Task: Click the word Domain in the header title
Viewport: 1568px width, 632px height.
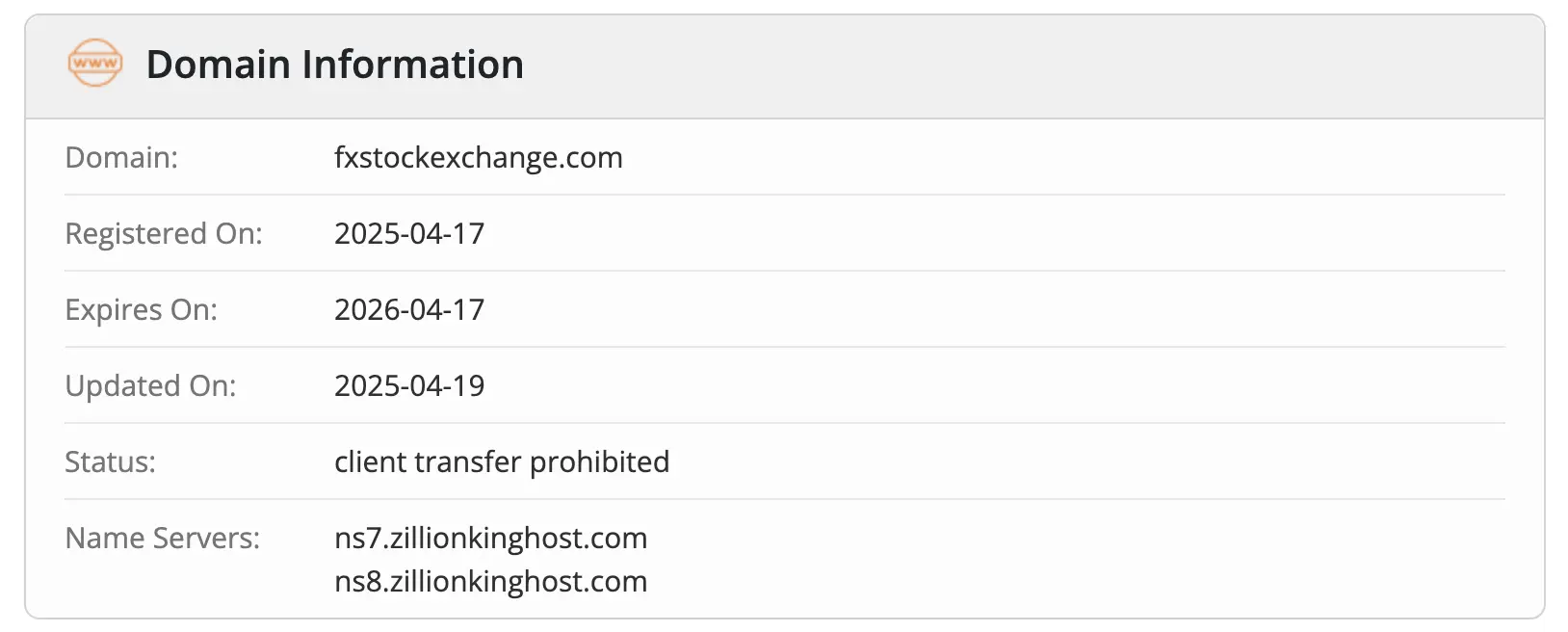Action: point(218,65)
